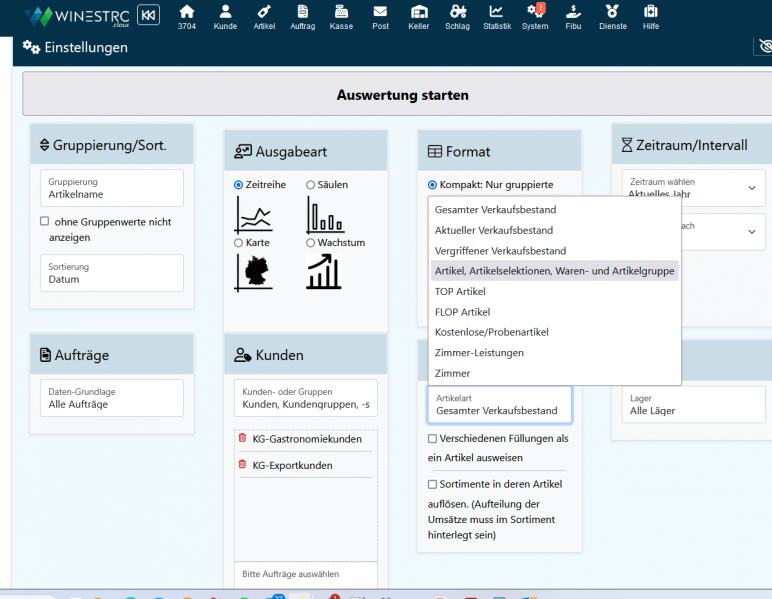Check 'Sortimente in deren Artikel auflösen'

(x=432, y=484)
